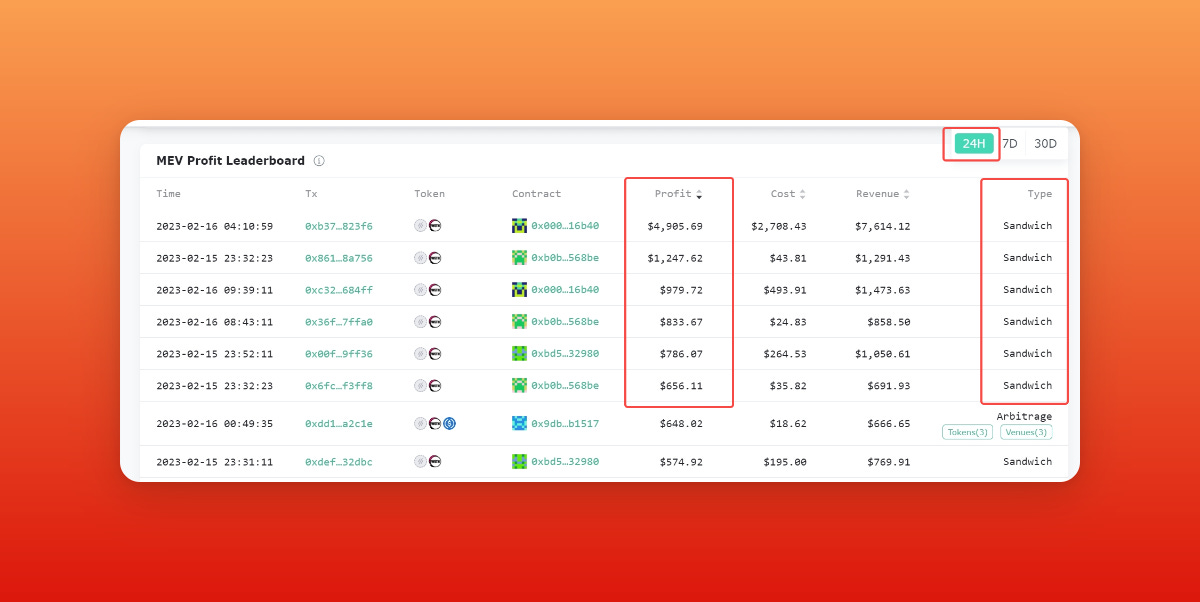This screenshot has height=602, width=1200.
Task: Open transaction 0x861…8a756
Action: [339, 258]
